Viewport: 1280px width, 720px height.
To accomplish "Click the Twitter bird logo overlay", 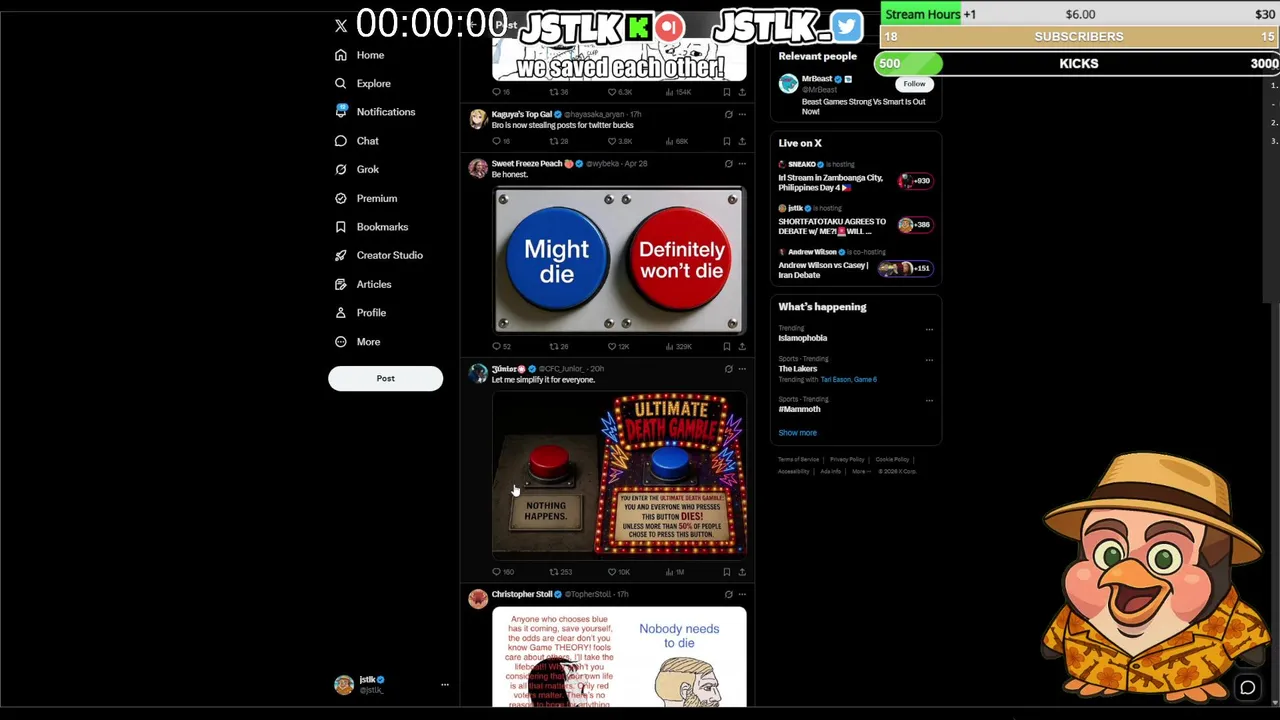I will coord(846,27).
